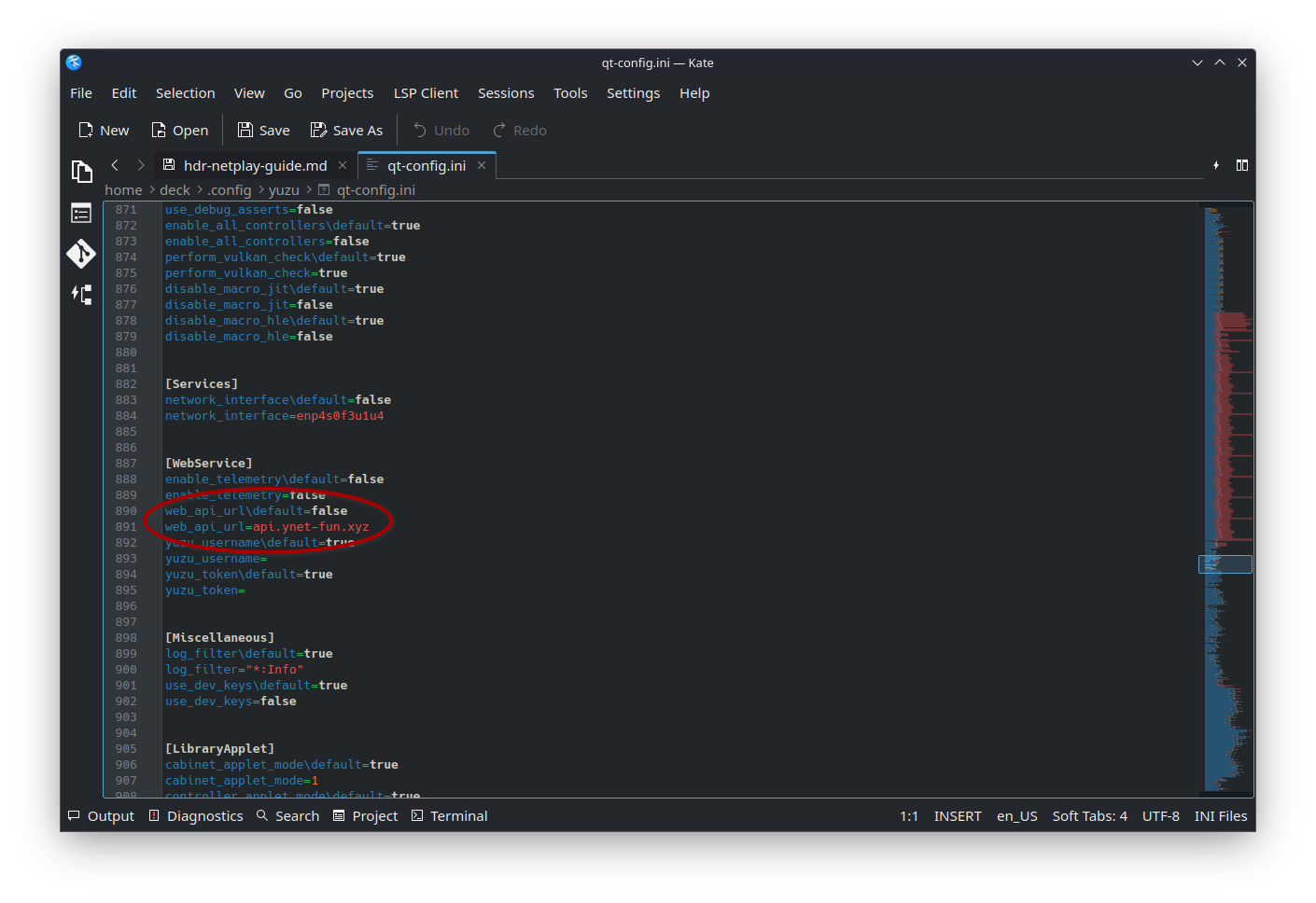Viewport: 1316px width, 903px height.
Task: Click the 1:1 cursor position indicator
Action: (x=909, y=816)
